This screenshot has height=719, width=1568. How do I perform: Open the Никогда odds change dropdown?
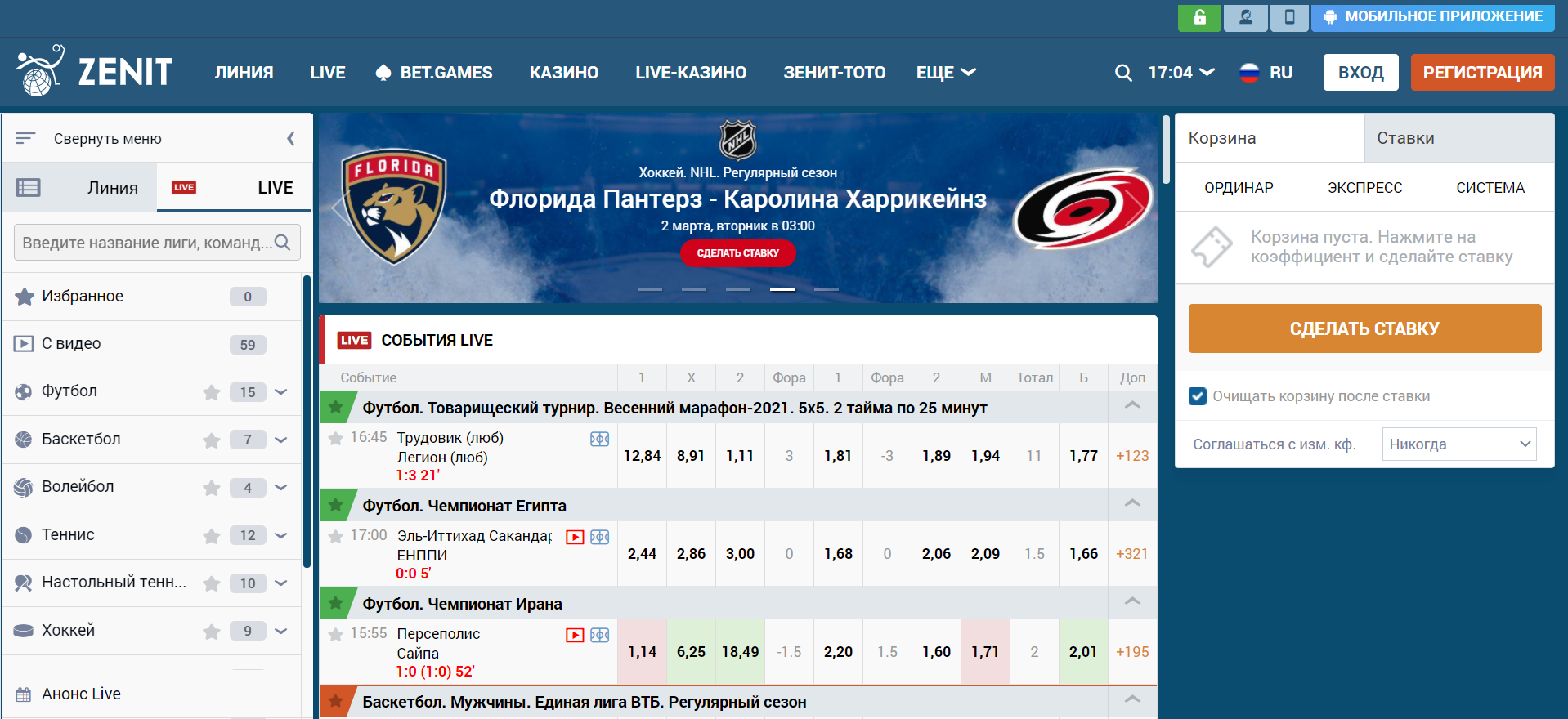(1459, 444)
